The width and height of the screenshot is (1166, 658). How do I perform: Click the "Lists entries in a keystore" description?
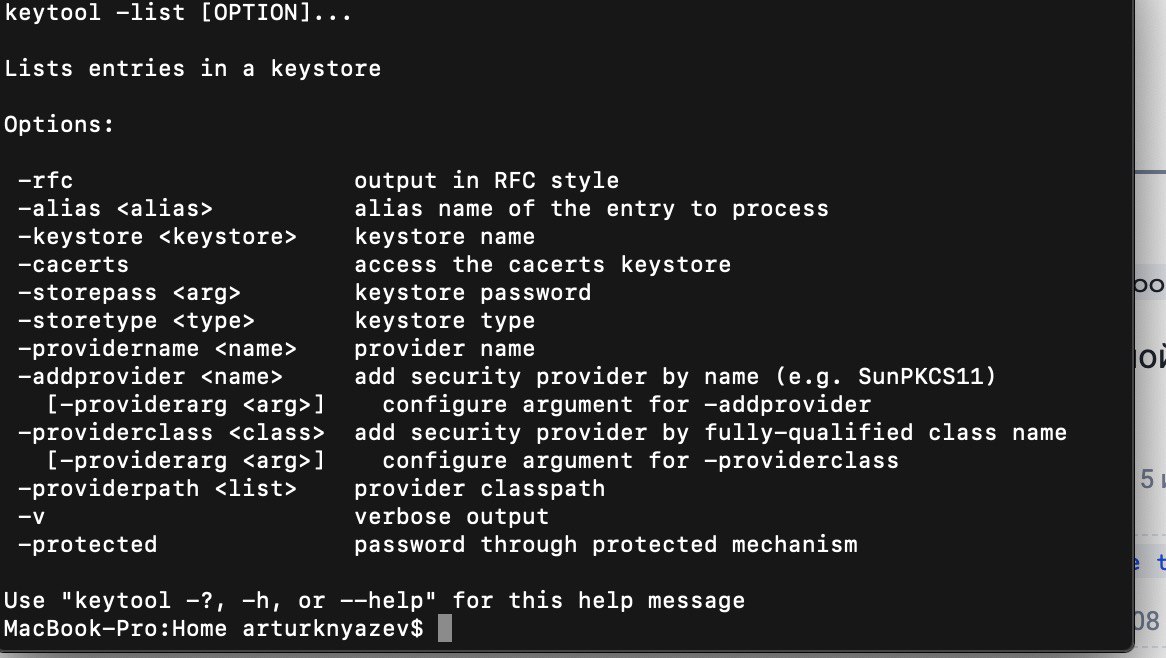pyautogui.click(x=192, y=69)
